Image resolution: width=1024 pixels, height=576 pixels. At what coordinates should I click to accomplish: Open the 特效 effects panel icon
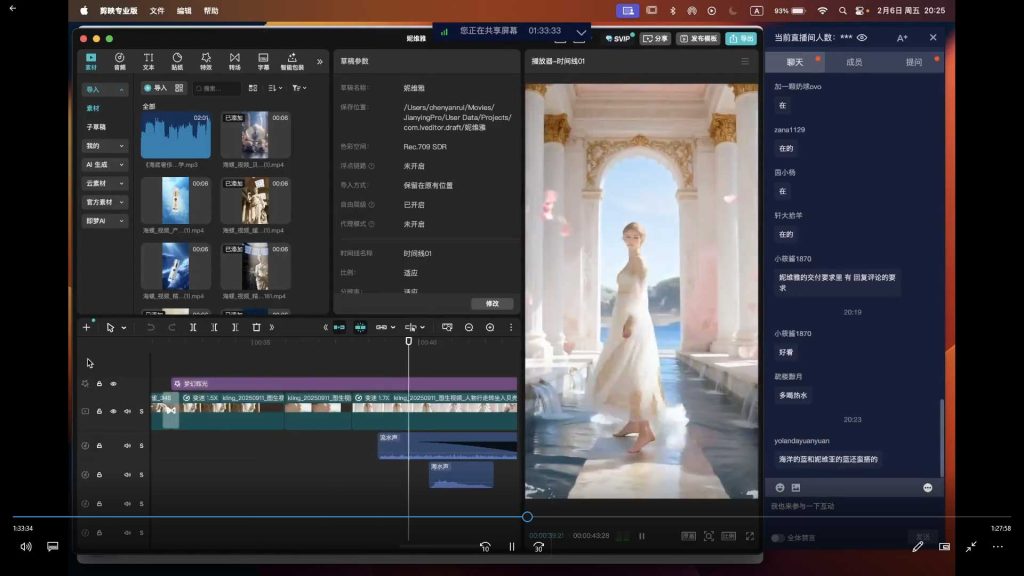click(x=206, y=61)
